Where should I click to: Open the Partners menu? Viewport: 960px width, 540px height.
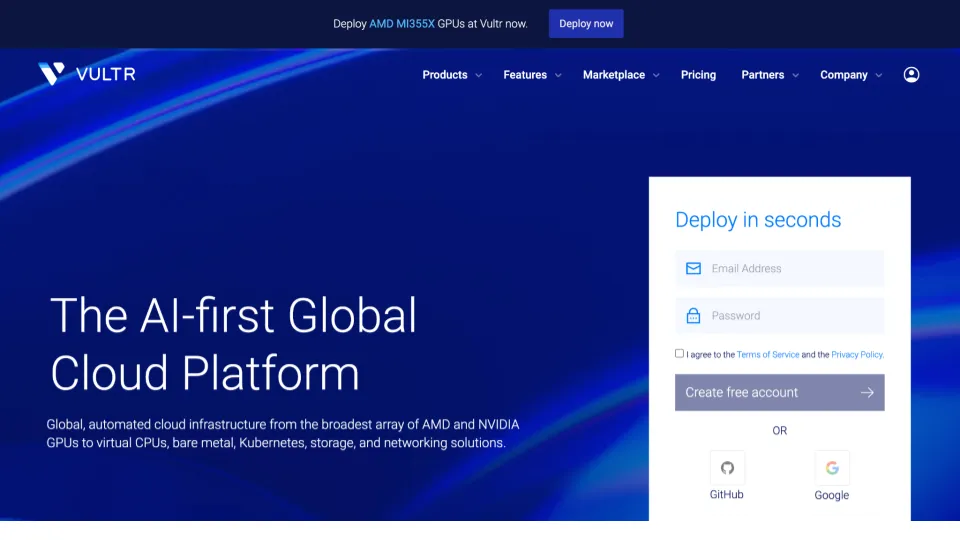tap(769, 75)
